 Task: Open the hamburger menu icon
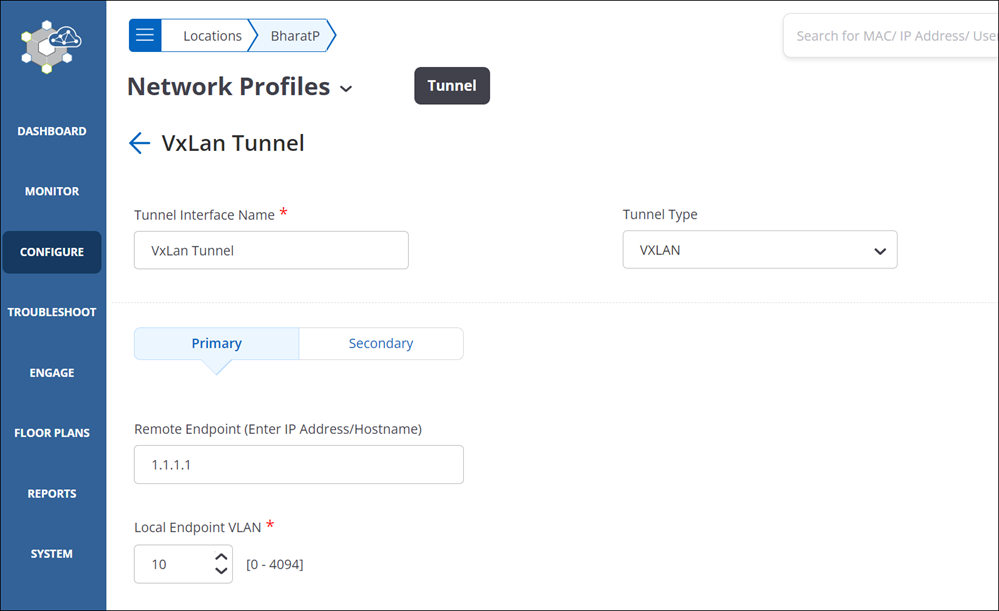[x=145, y=35]
